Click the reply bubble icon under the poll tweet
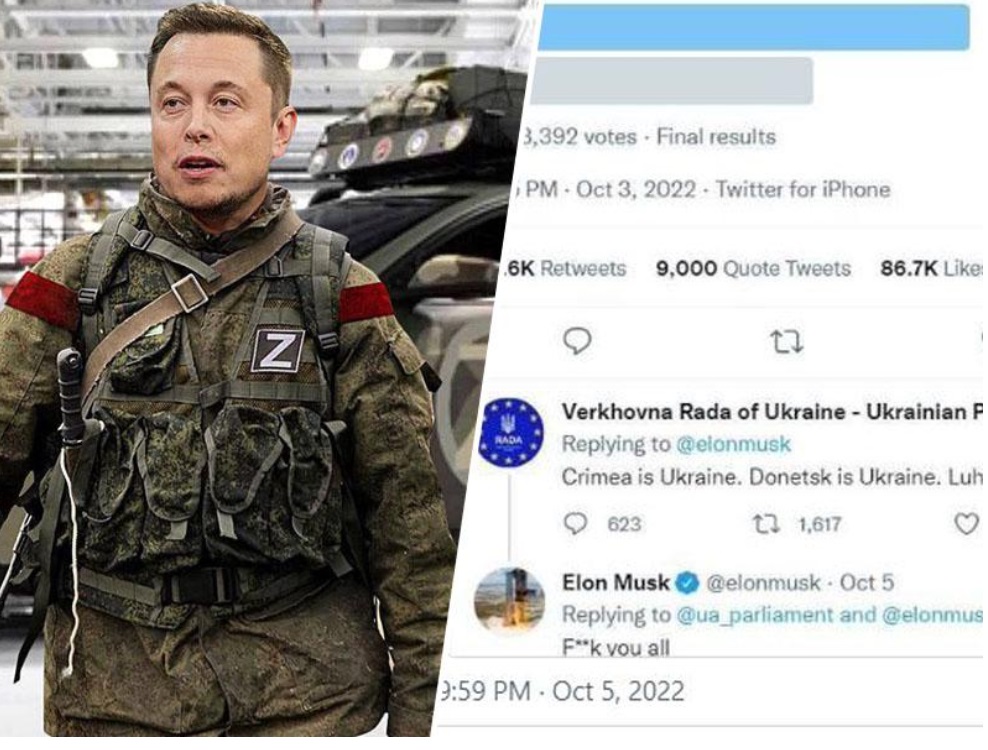 point(577,342)
